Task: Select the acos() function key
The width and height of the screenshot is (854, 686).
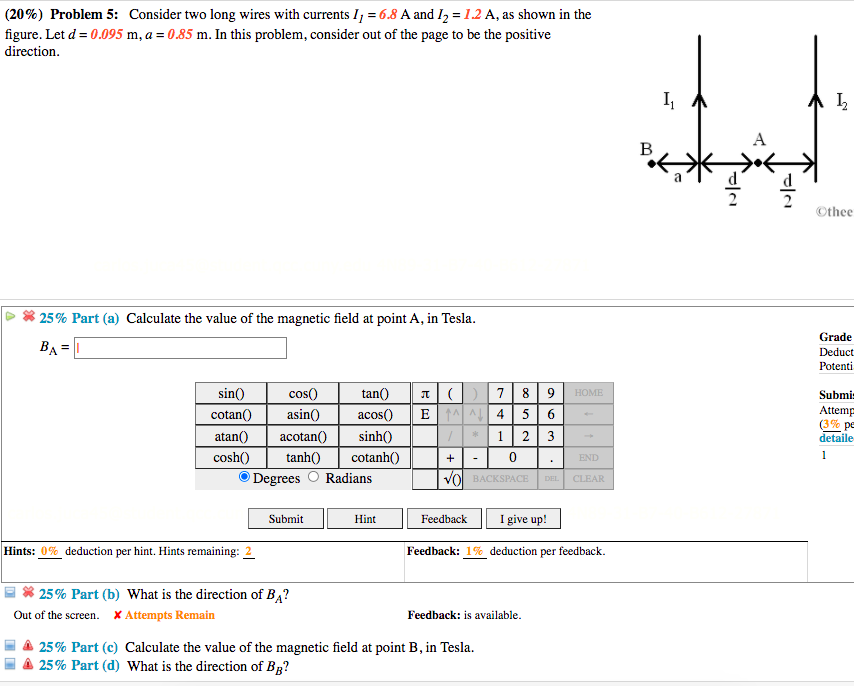Action: pos(375,414)
